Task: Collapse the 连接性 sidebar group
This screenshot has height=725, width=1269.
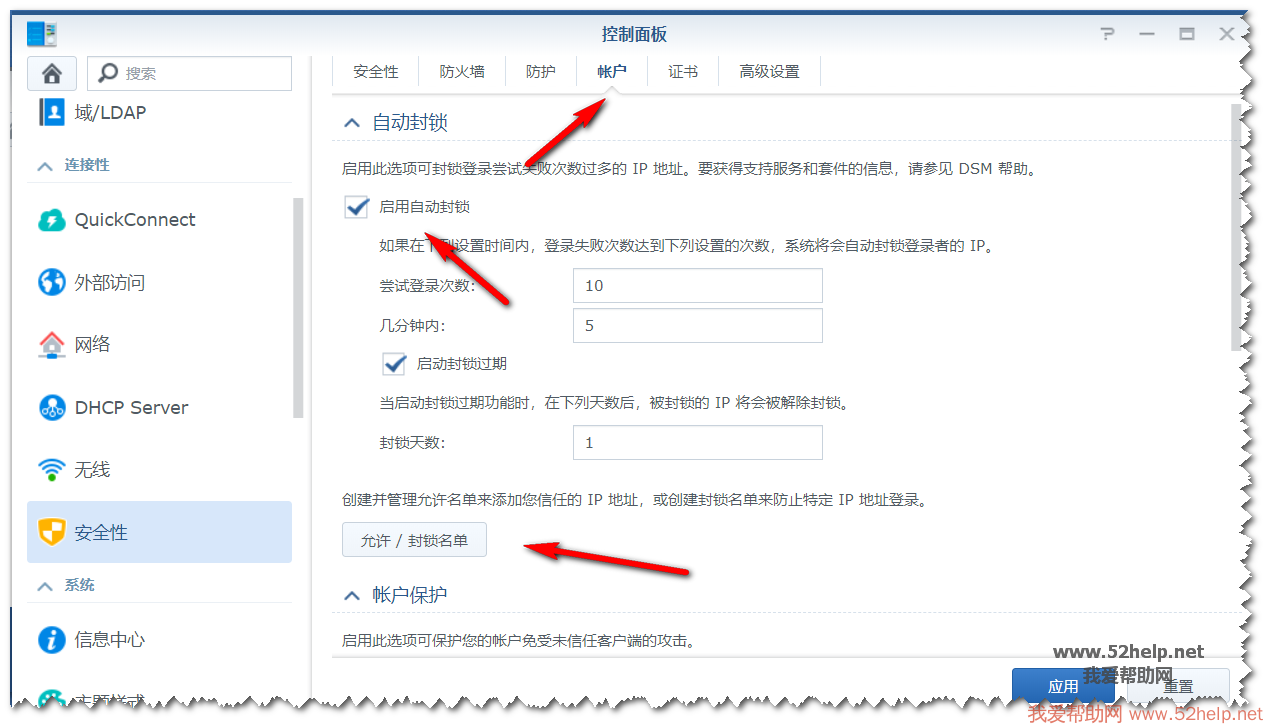Action: click(45, 166)
